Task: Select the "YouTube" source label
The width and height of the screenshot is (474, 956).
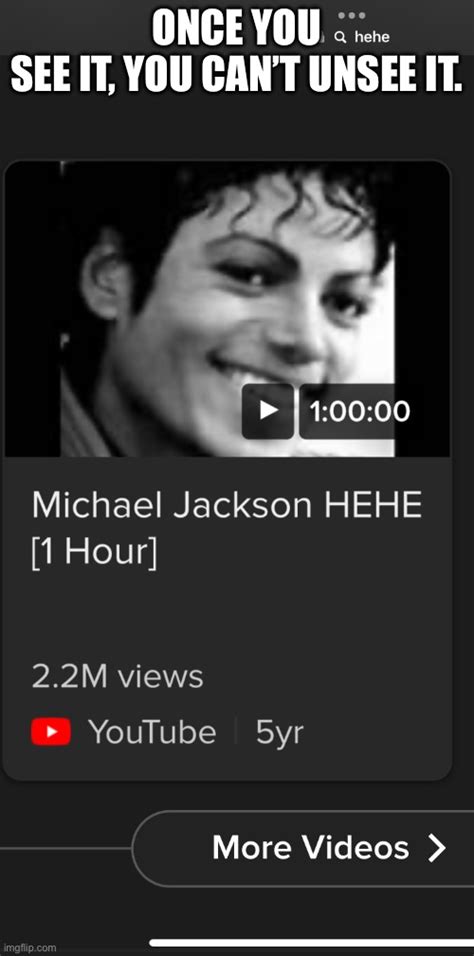Action: 152,732
